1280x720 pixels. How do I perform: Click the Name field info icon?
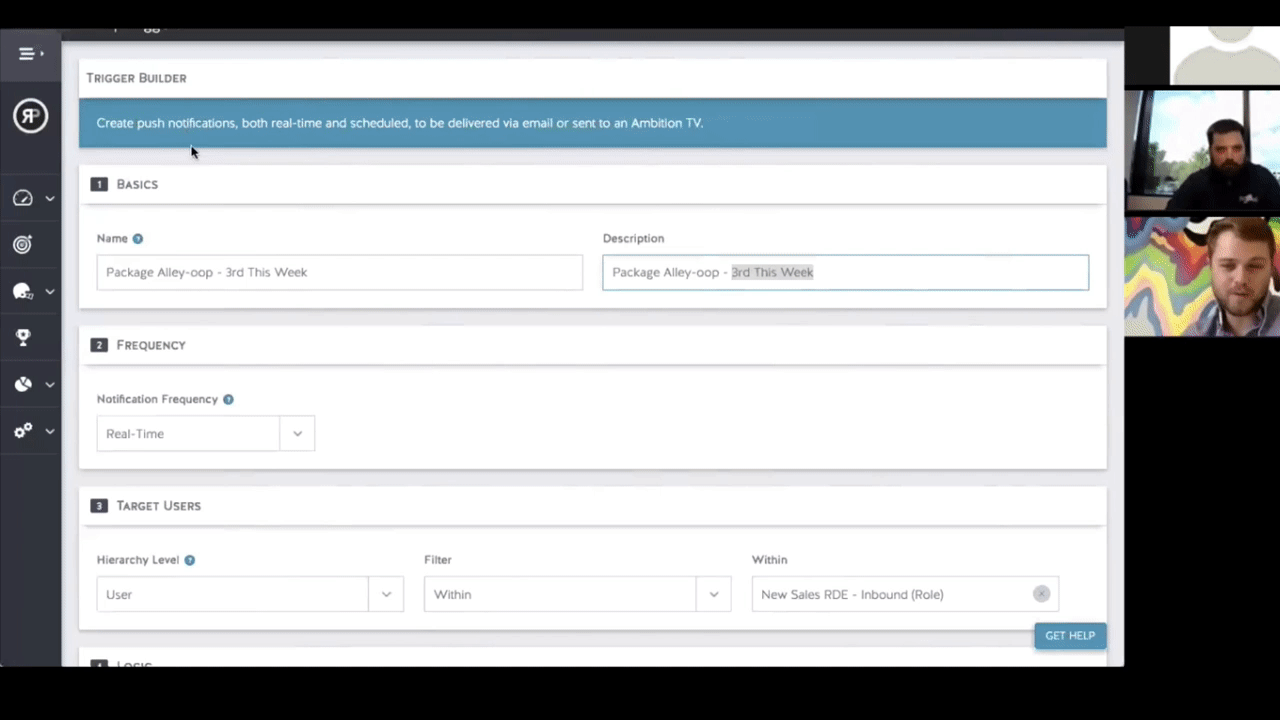pyautogui.click(x=138, y=239)
